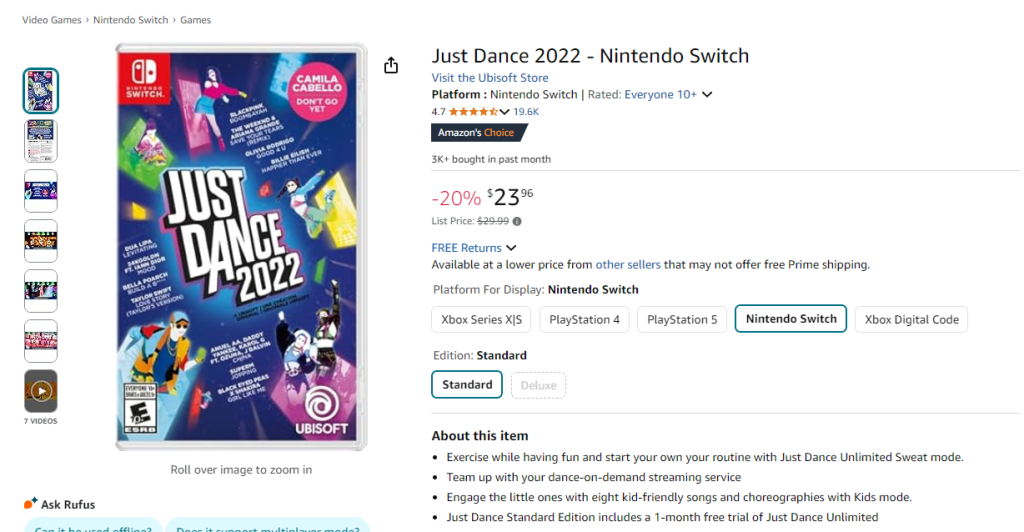Choose the Standard edition option

click(467, 384)
